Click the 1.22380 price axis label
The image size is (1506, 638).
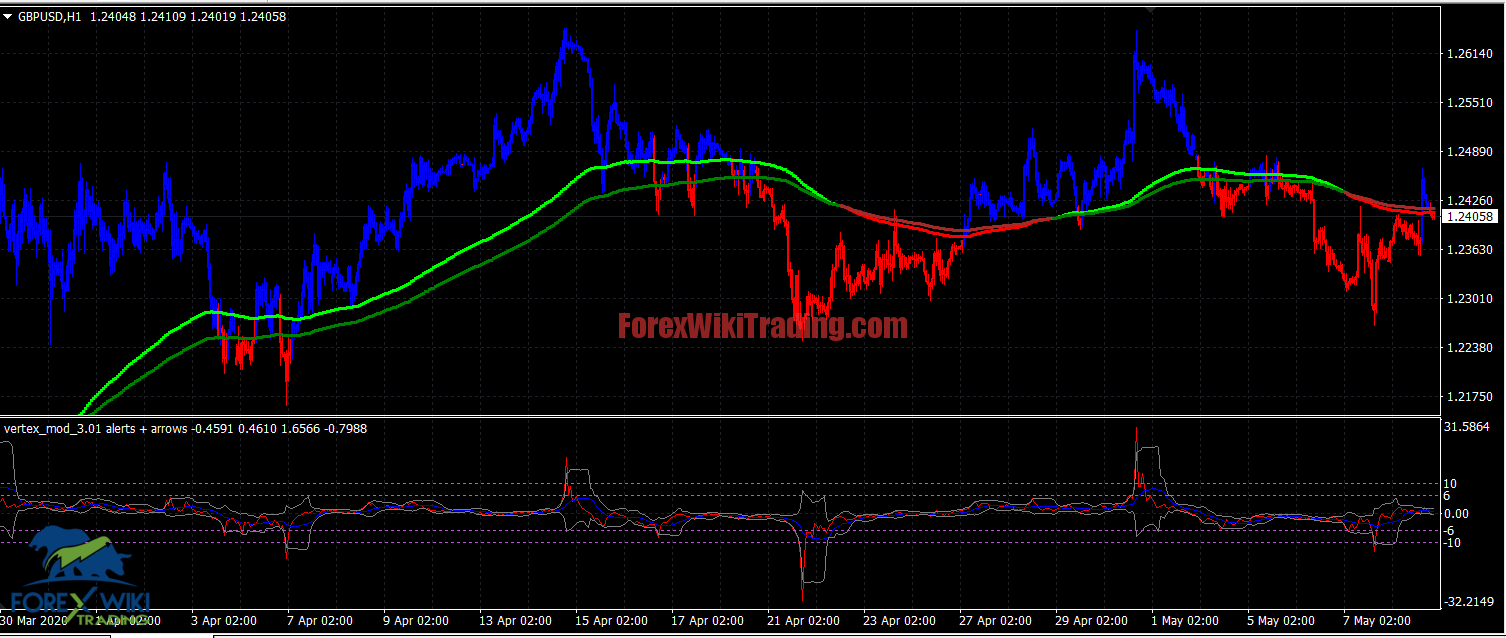coord(1469,348)
